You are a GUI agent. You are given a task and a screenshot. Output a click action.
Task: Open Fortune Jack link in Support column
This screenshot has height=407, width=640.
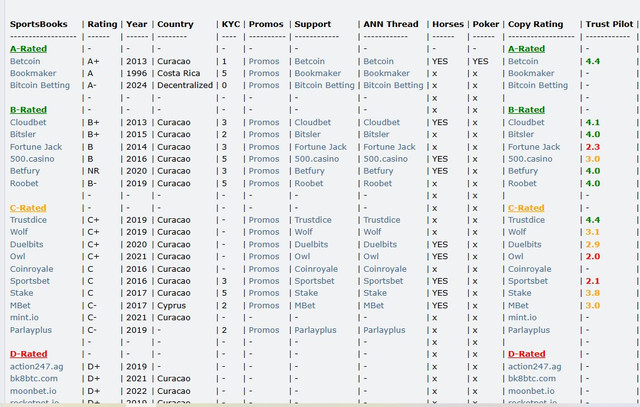[x=320, y=147]
